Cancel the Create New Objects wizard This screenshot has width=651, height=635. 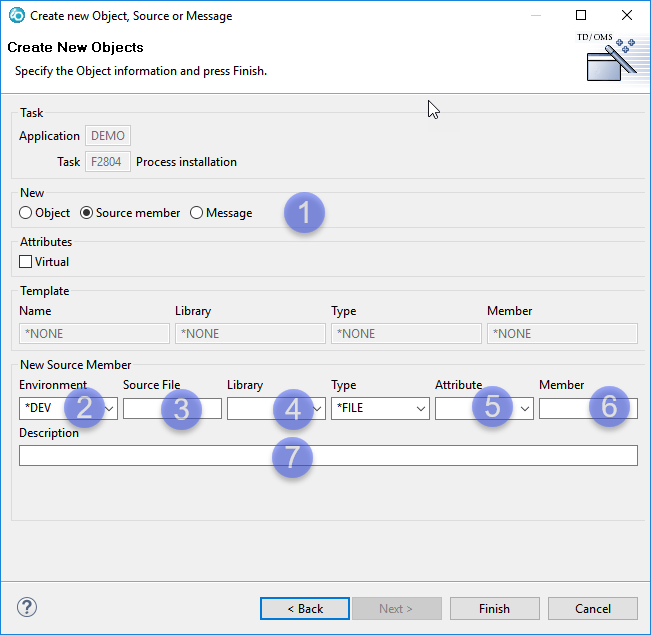[x=592, y=608]
